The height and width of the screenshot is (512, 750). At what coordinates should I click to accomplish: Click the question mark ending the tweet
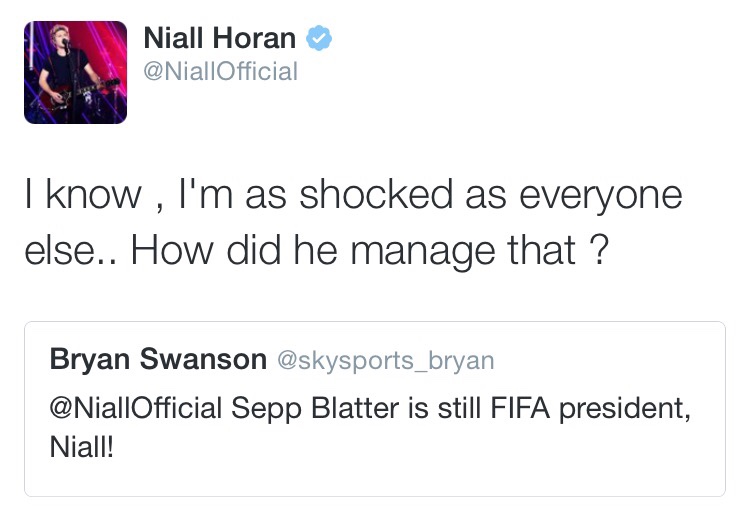click(x=599, y=249)
